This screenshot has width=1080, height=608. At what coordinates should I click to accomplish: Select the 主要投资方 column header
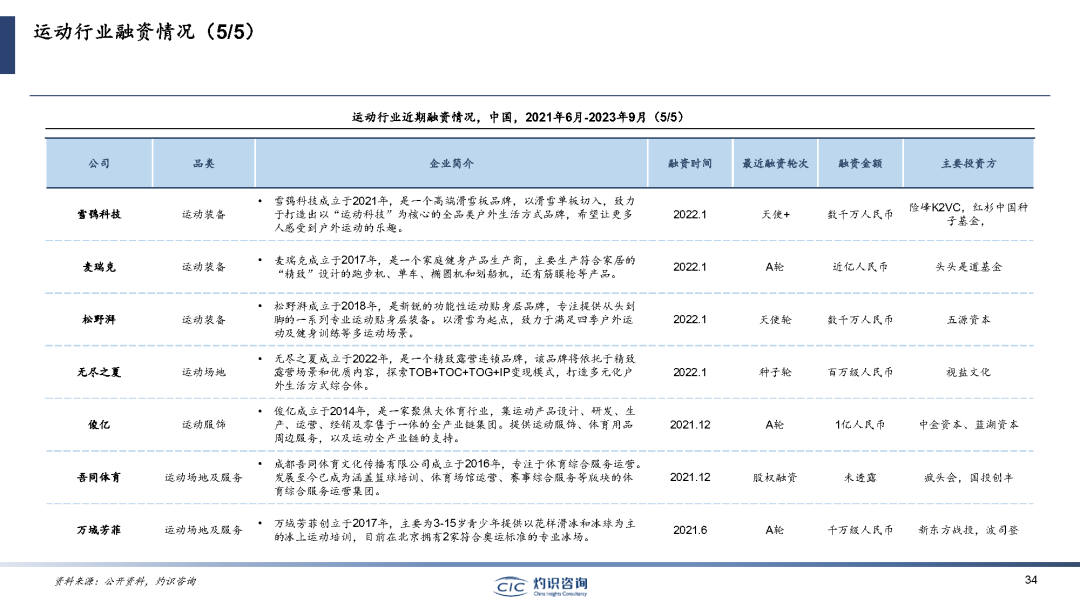[968, 164]
